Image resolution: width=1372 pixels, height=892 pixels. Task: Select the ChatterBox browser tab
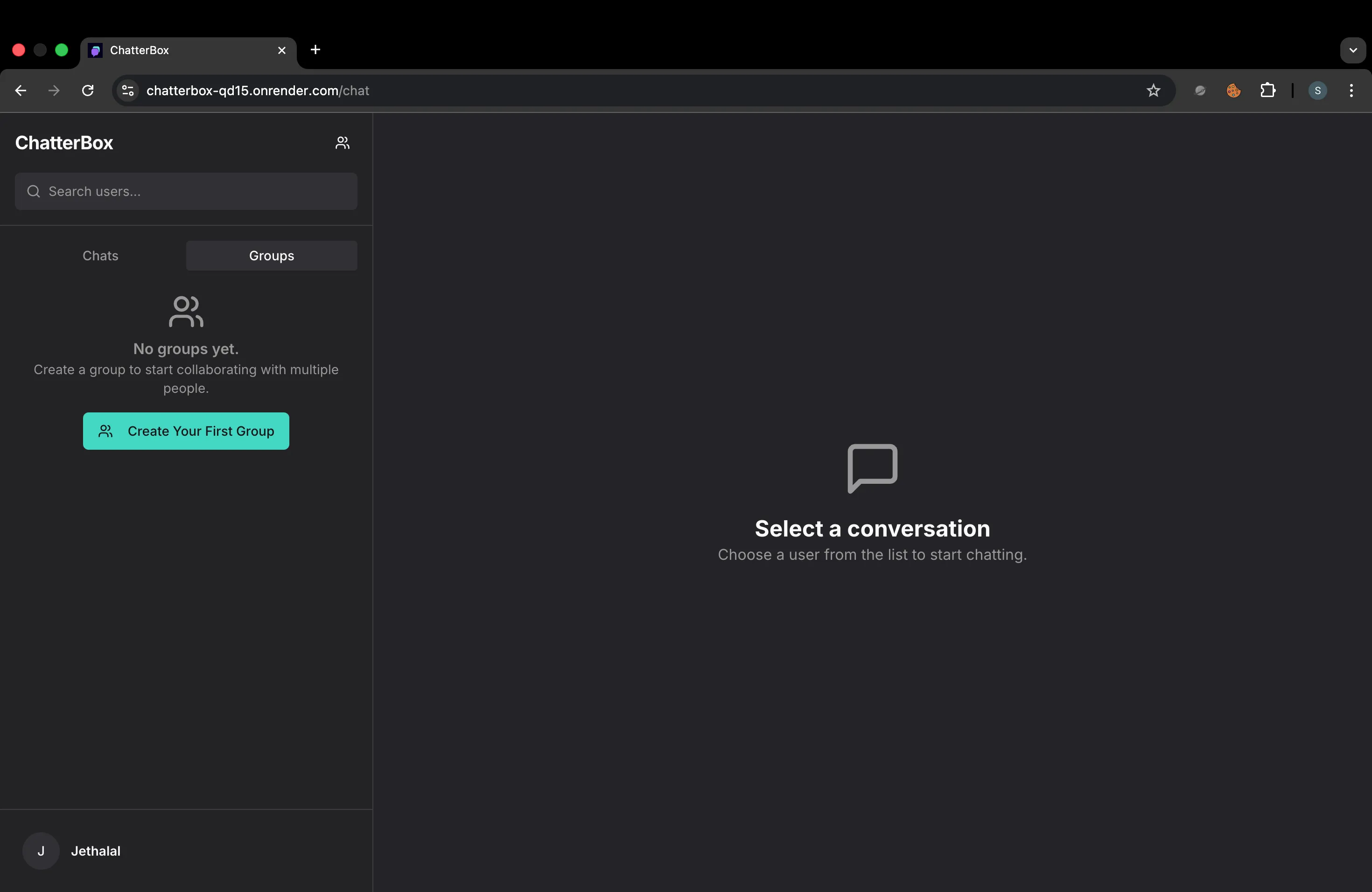click(x=188, y=51)
